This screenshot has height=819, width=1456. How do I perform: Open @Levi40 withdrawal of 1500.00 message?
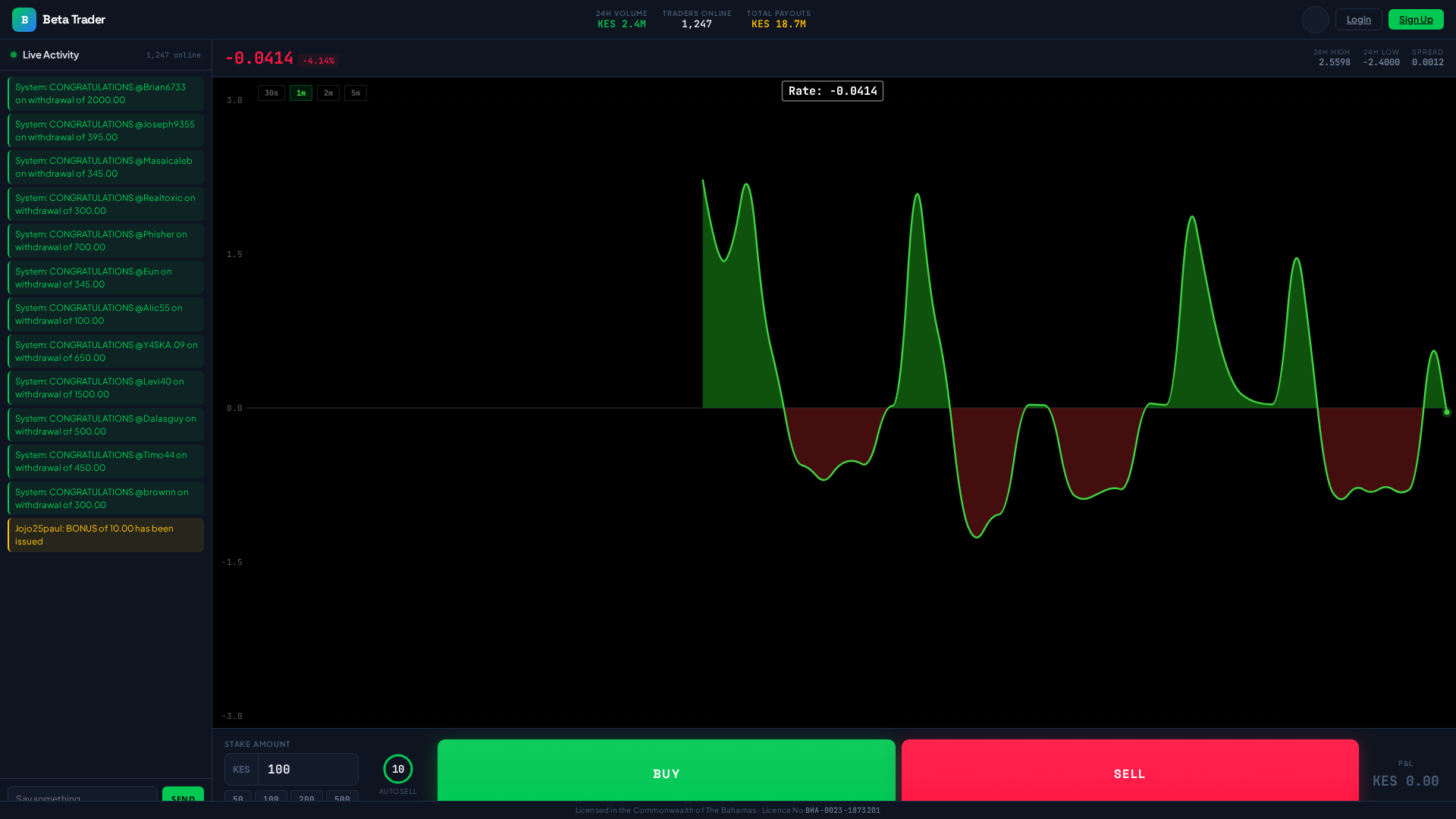pos(105,388)
